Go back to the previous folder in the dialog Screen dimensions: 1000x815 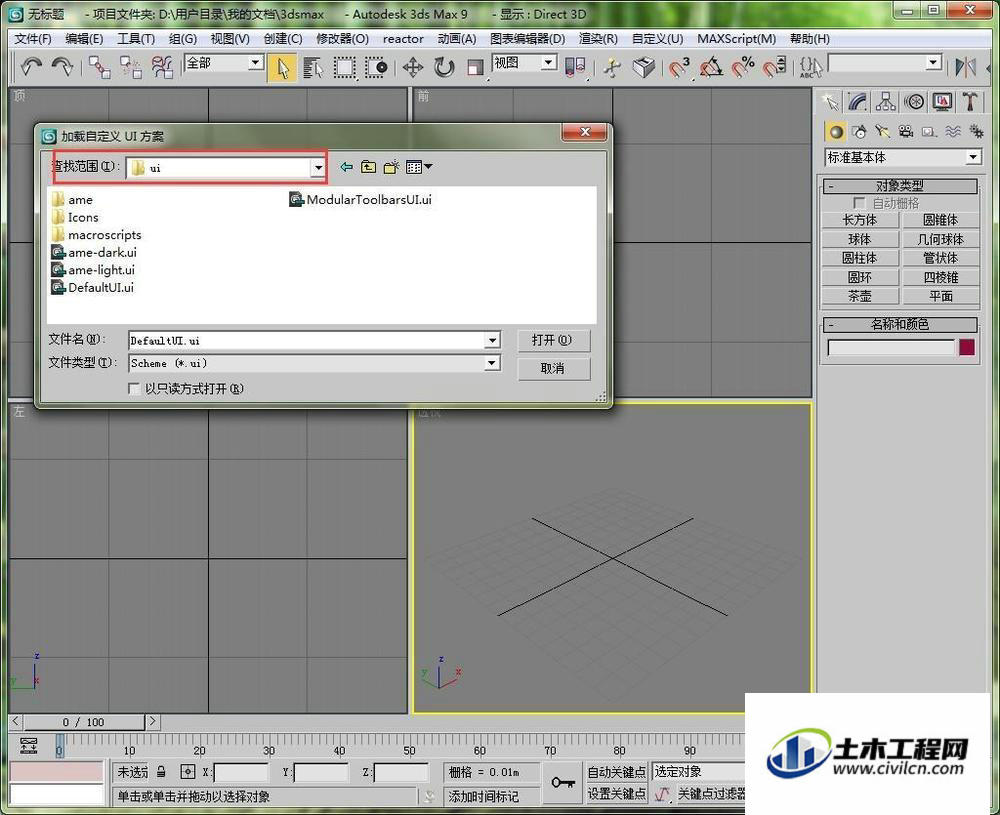pyautogui.click(x=346, y=167)
